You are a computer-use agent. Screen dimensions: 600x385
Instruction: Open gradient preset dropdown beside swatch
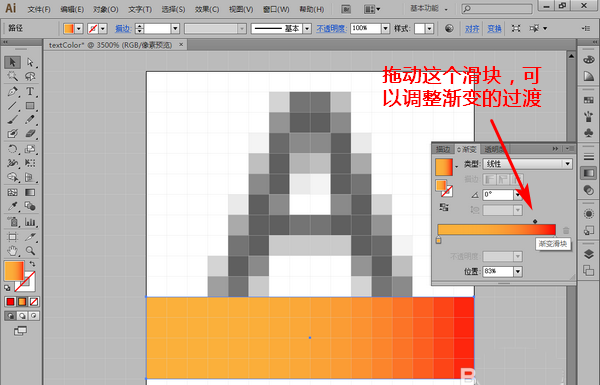click(x=456, y=166)
